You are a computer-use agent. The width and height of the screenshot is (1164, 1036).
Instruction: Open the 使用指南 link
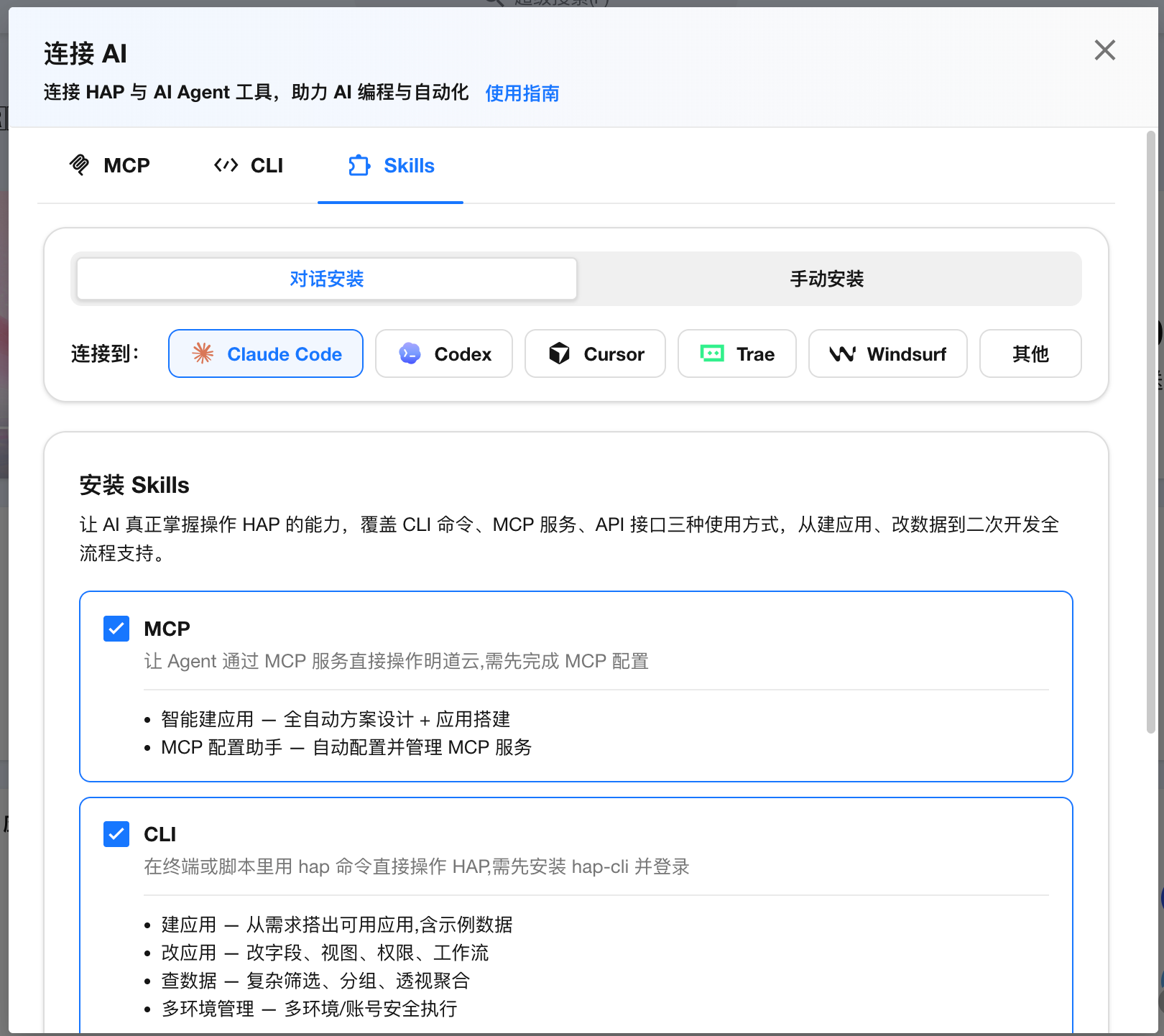(x=522, y=93)
